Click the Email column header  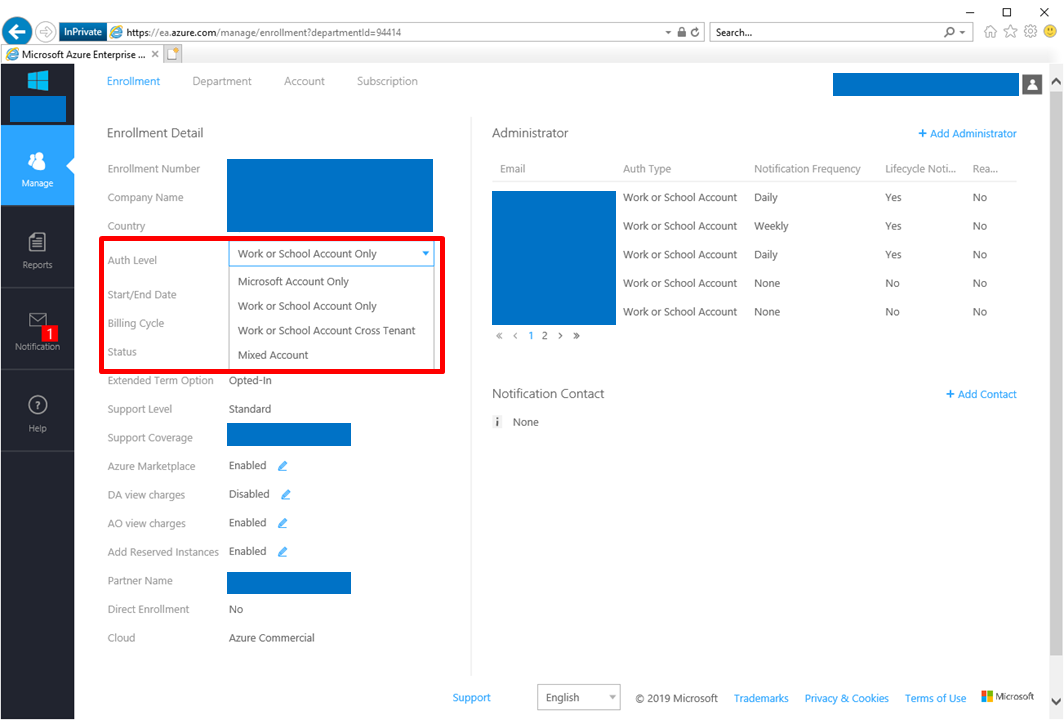tap(512, 169)
